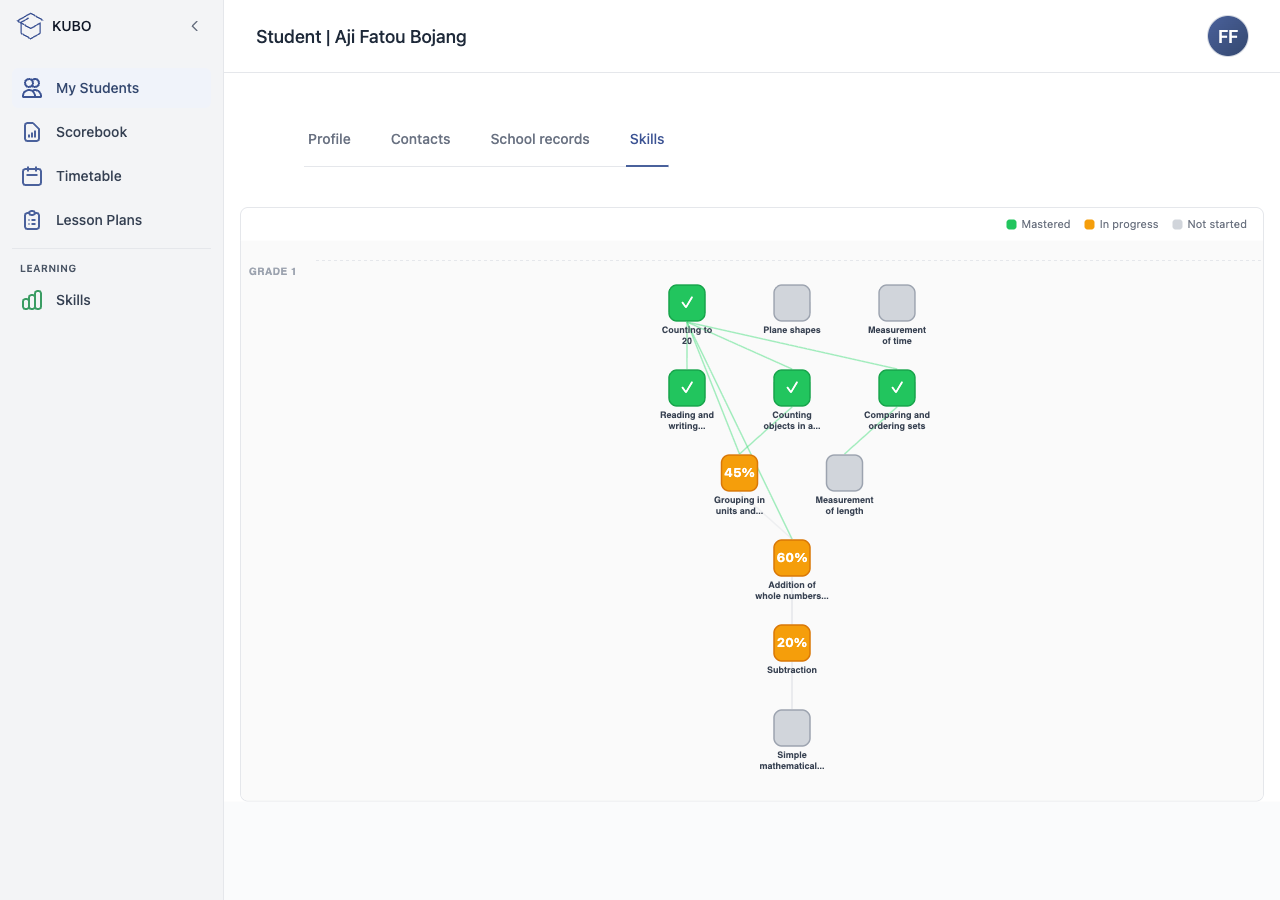Click the In progress orange legend swatch
Viewport: 1280px width, 900px height.
point(1089,224)
